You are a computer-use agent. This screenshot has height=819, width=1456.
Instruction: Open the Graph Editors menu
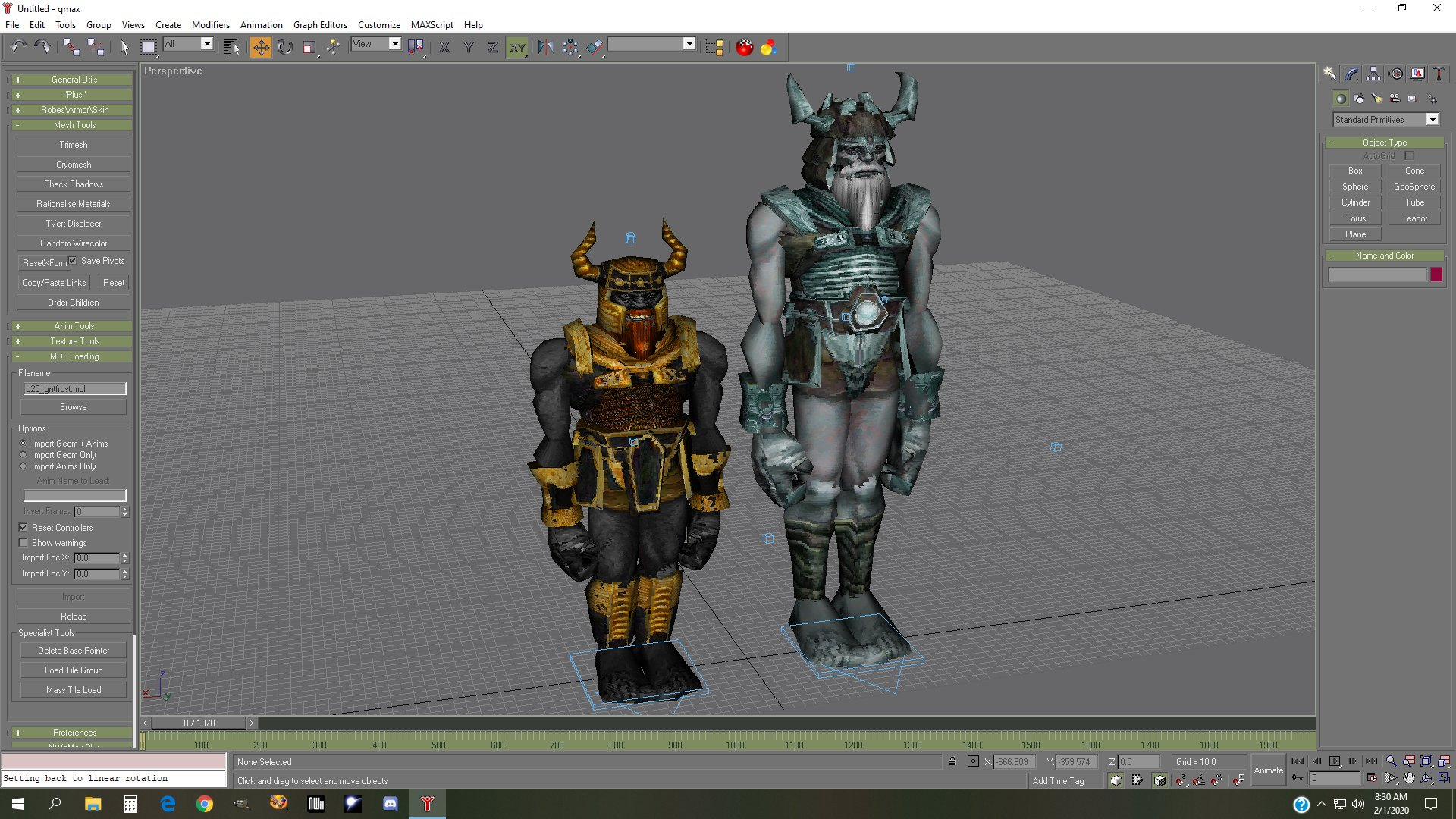click(x=320, y=24)
